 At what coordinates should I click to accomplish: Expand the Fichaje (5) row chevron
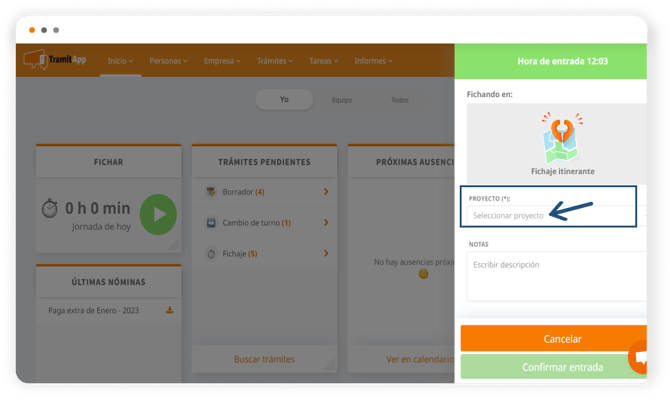point(326,254)
